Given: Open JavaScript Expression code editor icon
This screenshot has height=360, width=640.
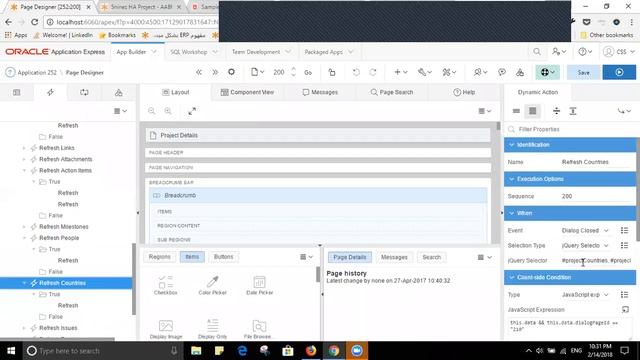Looking at the screenshot, I should 625,310.
